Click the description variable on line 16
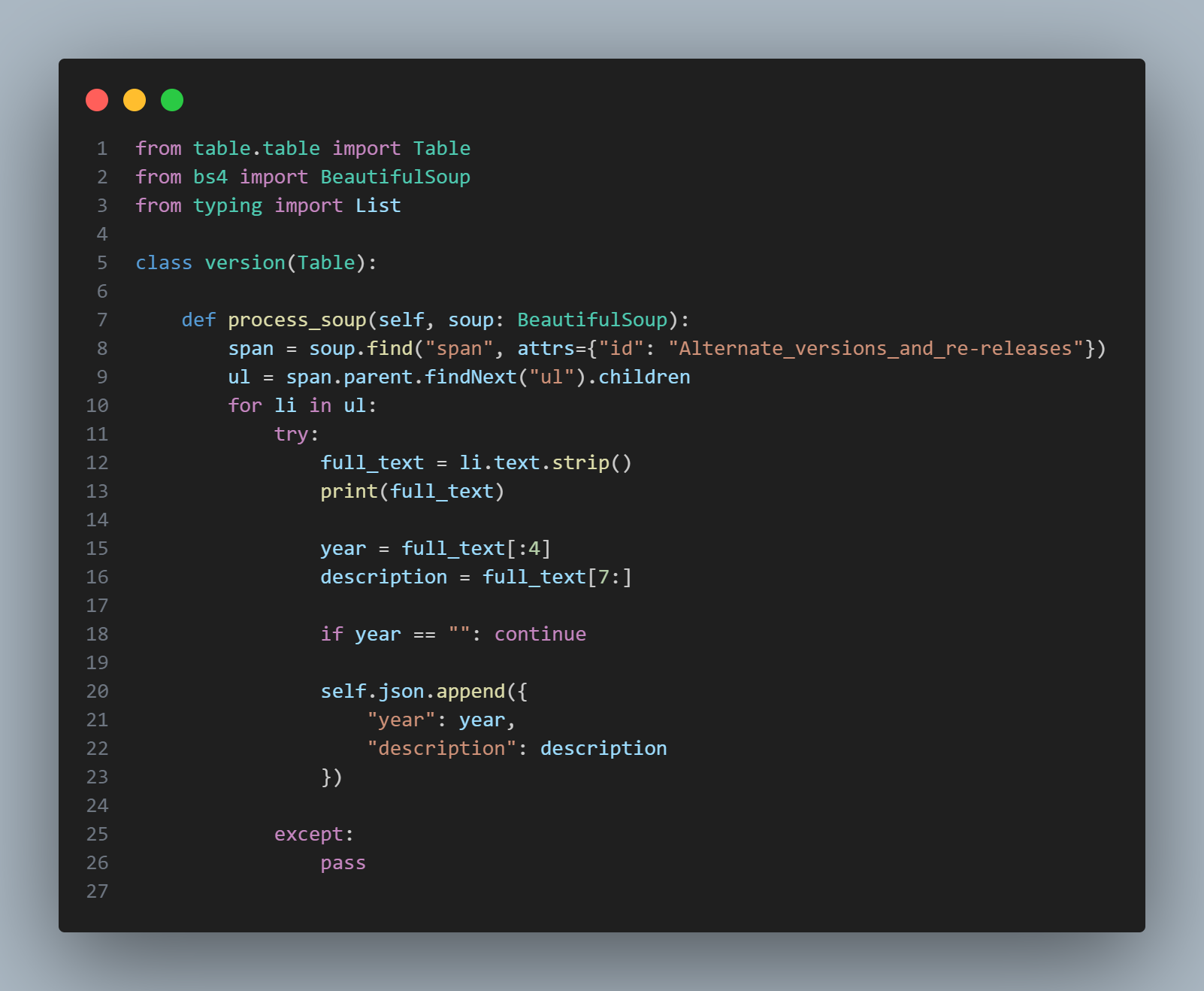The width and height of the screenshot is (1204, 991). coord(383,577)
